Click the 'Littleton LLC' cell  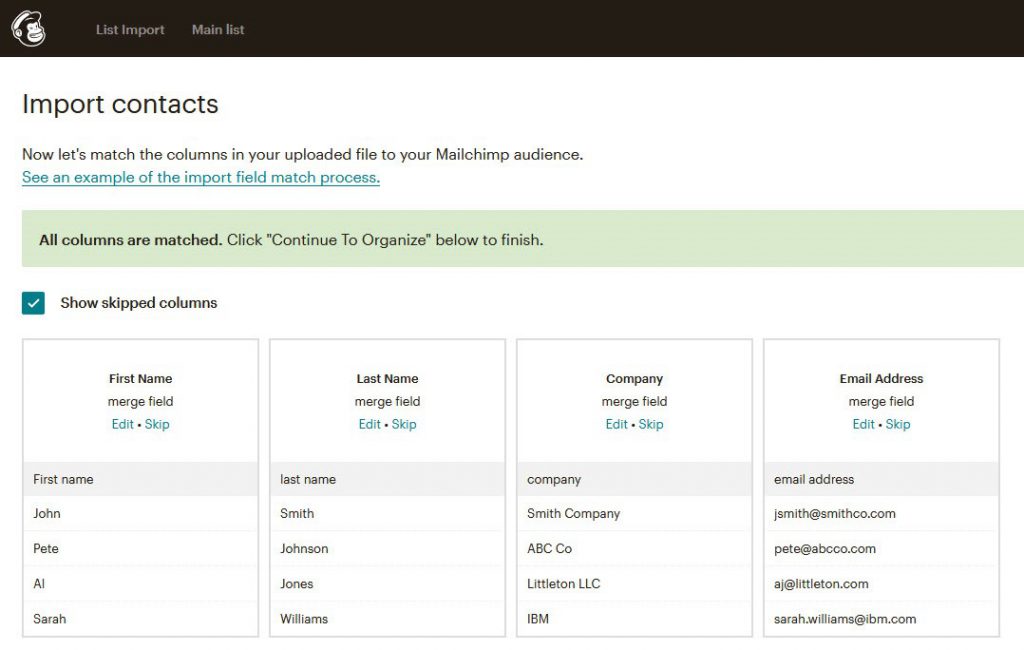pos(634,583)
